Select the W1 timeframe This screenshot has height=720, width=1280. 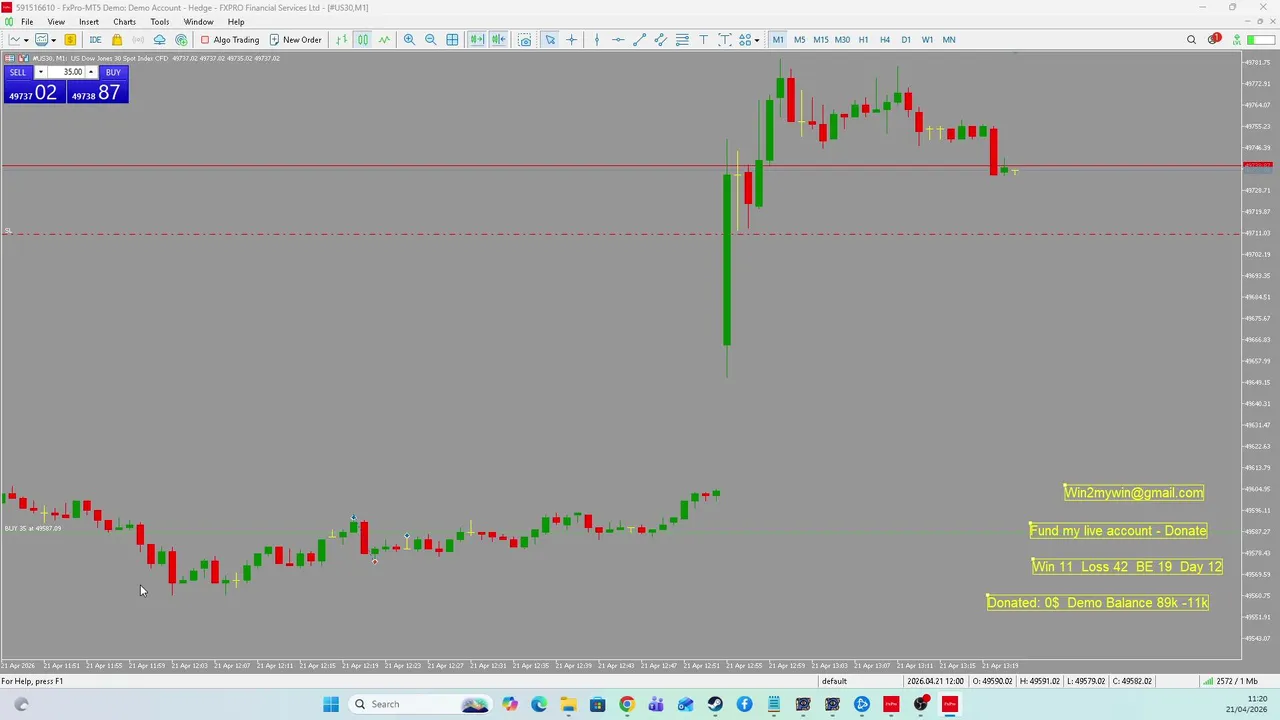tap(927, 40)
